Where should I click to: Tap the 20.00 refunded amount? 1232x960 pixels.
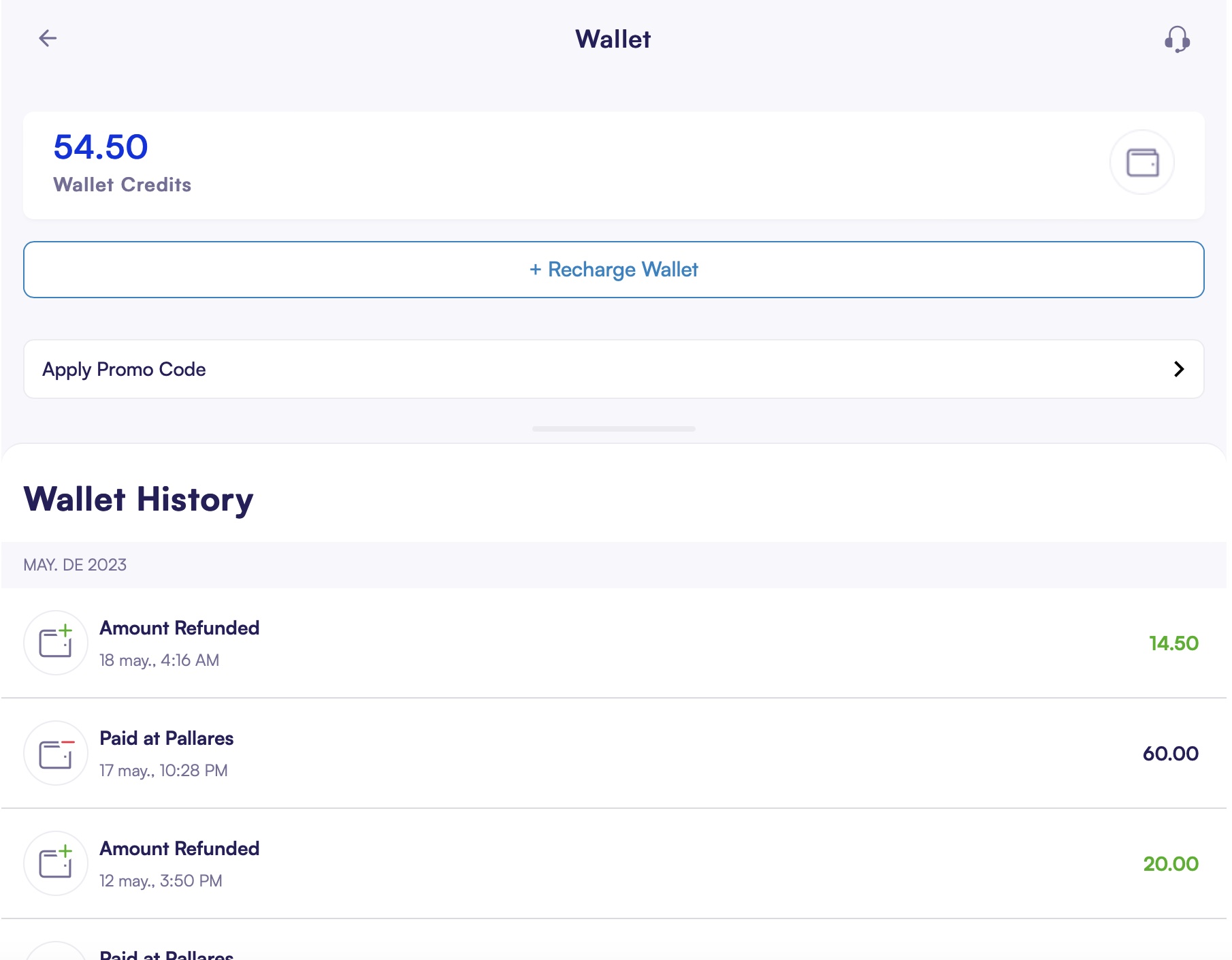pyautogui.click(x=1171, y=863)
